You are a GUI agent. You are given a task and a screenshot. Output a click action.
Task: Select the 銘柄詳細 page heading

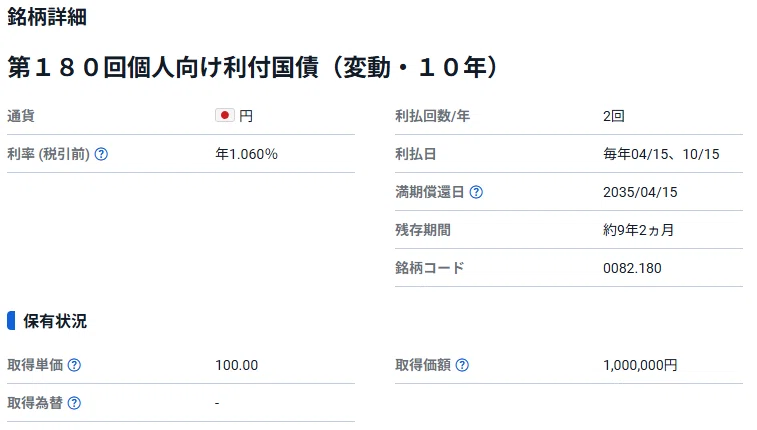coord(47,16)
